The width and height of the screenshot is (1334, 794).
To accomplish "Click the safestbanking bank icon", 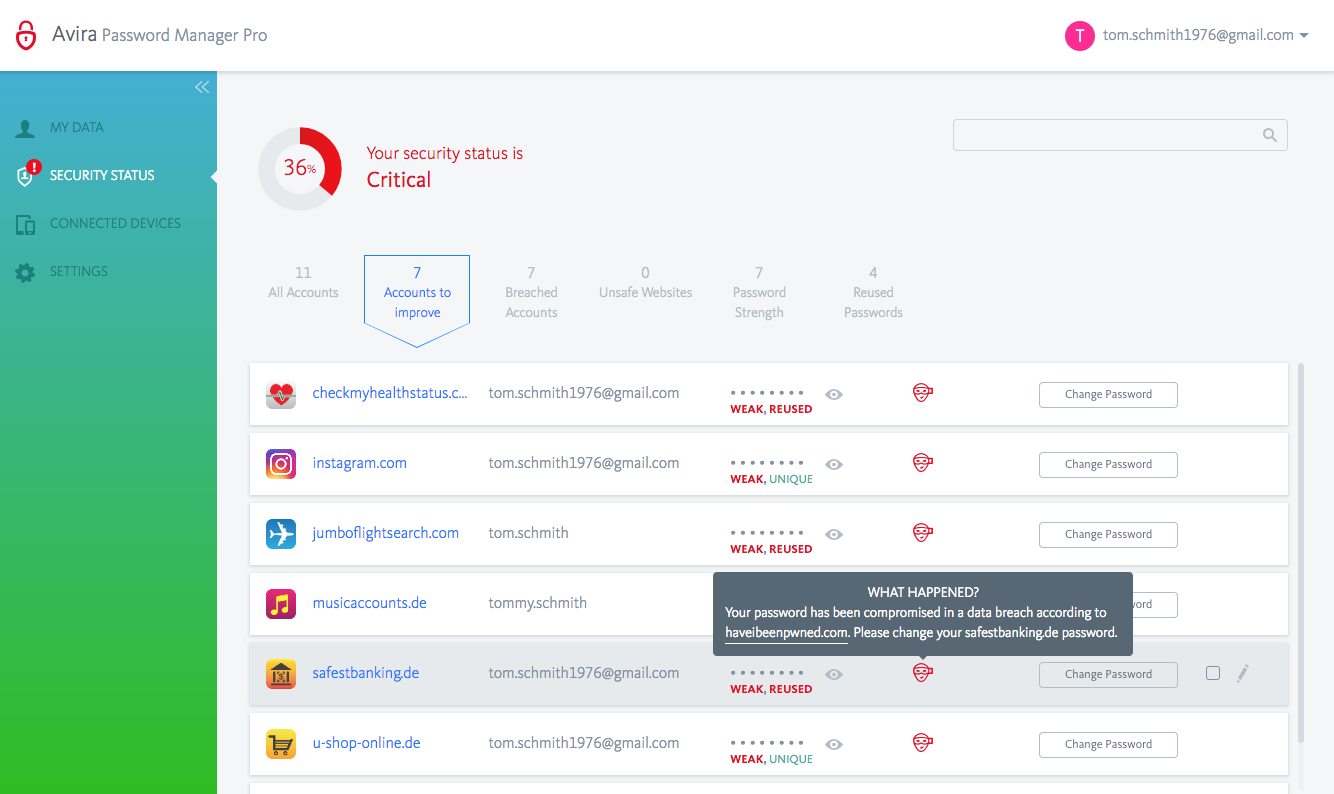I will (x=281, y=674).
